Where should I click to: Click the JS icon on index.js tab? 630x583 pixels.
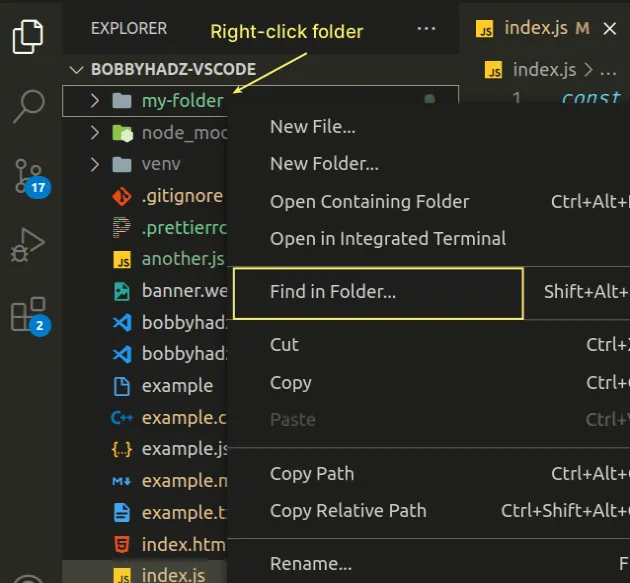485,29
